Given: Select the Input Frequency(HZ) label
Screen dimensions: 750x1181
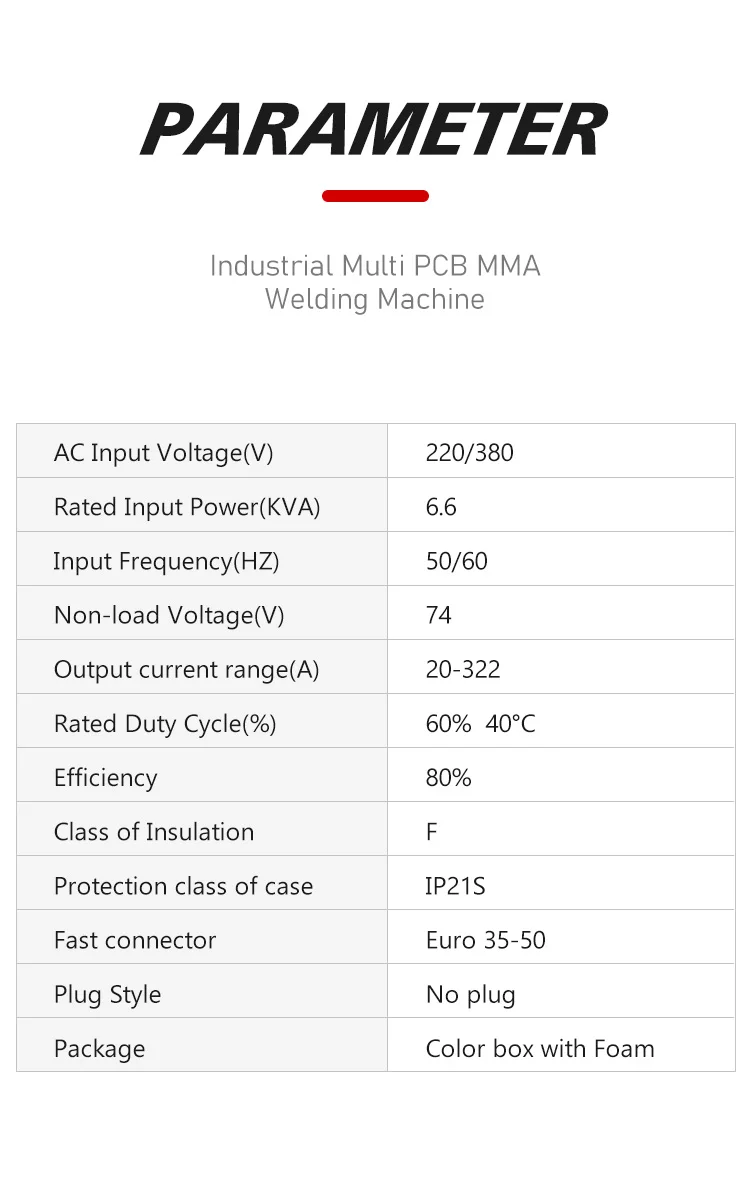Looking at the screenshot, I should [x=166, y=561].
